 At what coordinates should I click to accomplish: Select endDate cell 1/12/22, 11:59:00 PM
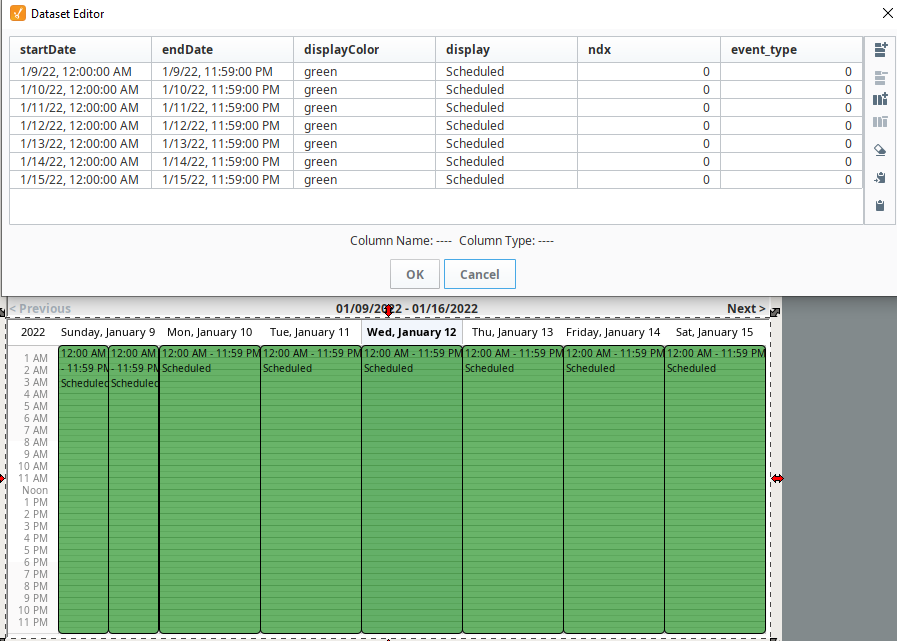click(223, 126)
